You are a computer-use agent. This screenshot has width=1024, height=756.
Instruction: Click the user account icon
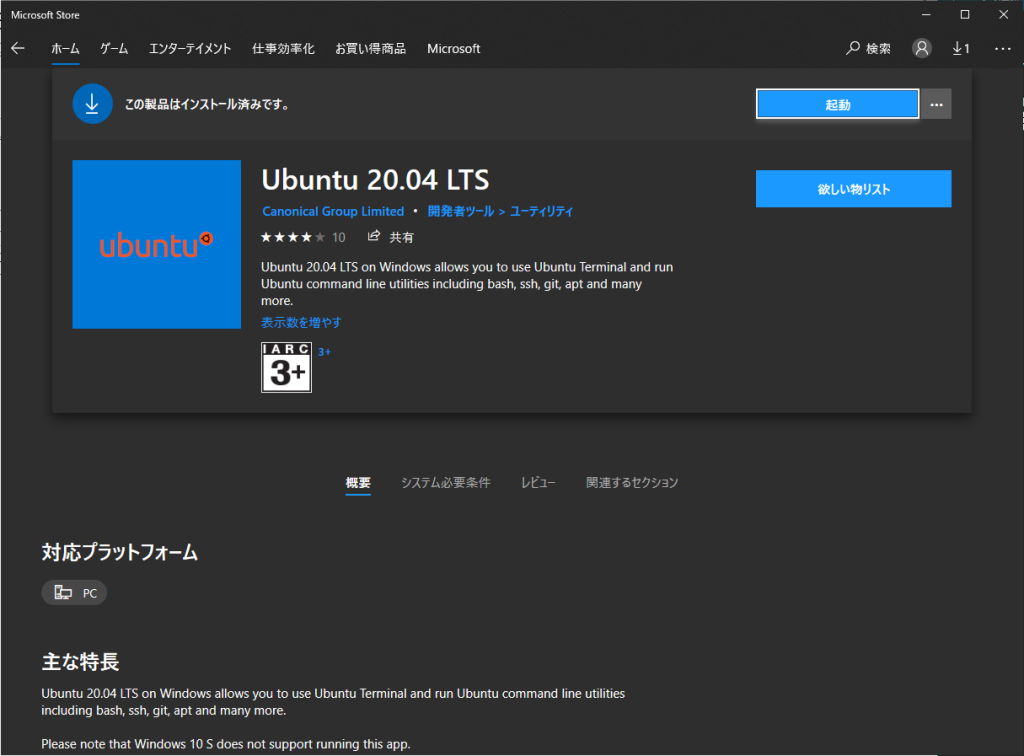921,48
